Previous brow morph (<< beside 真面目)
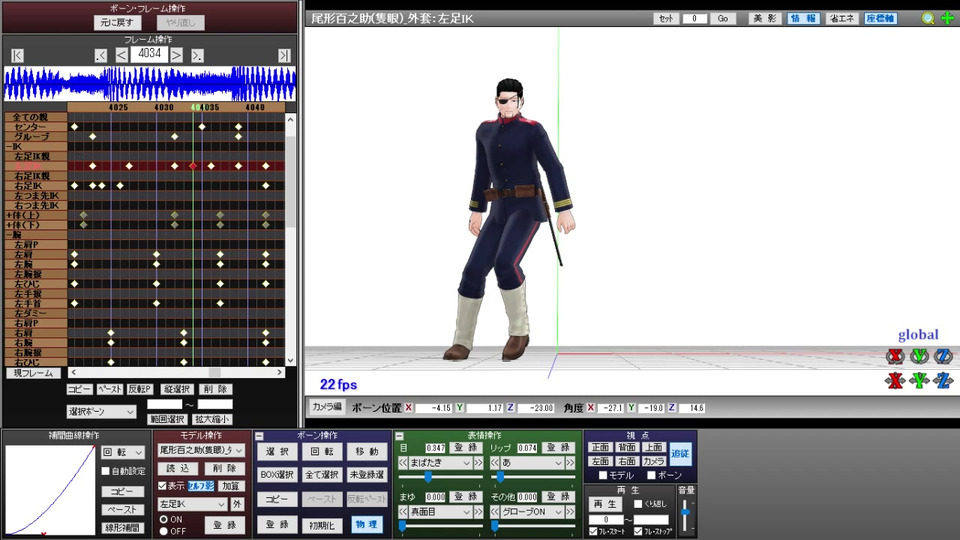960x540 pixels. coord(403,512)
